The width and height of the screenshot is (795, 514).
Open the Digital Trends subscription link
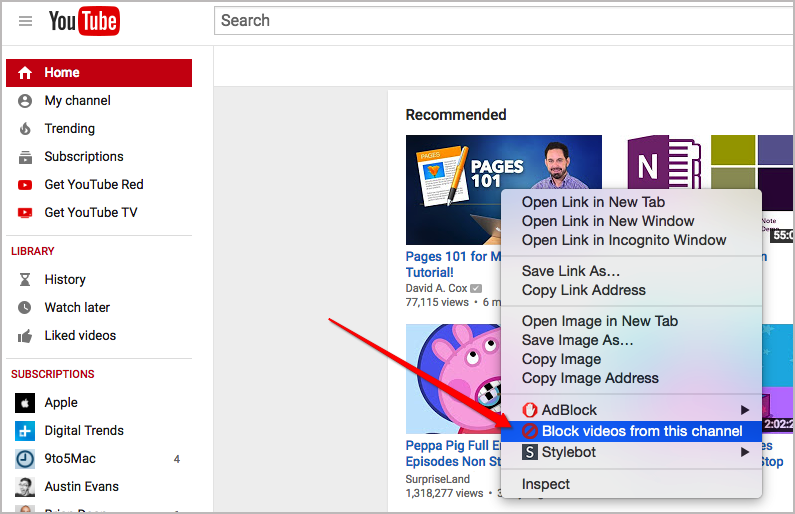pyautogui.click(x=84, y=430)
